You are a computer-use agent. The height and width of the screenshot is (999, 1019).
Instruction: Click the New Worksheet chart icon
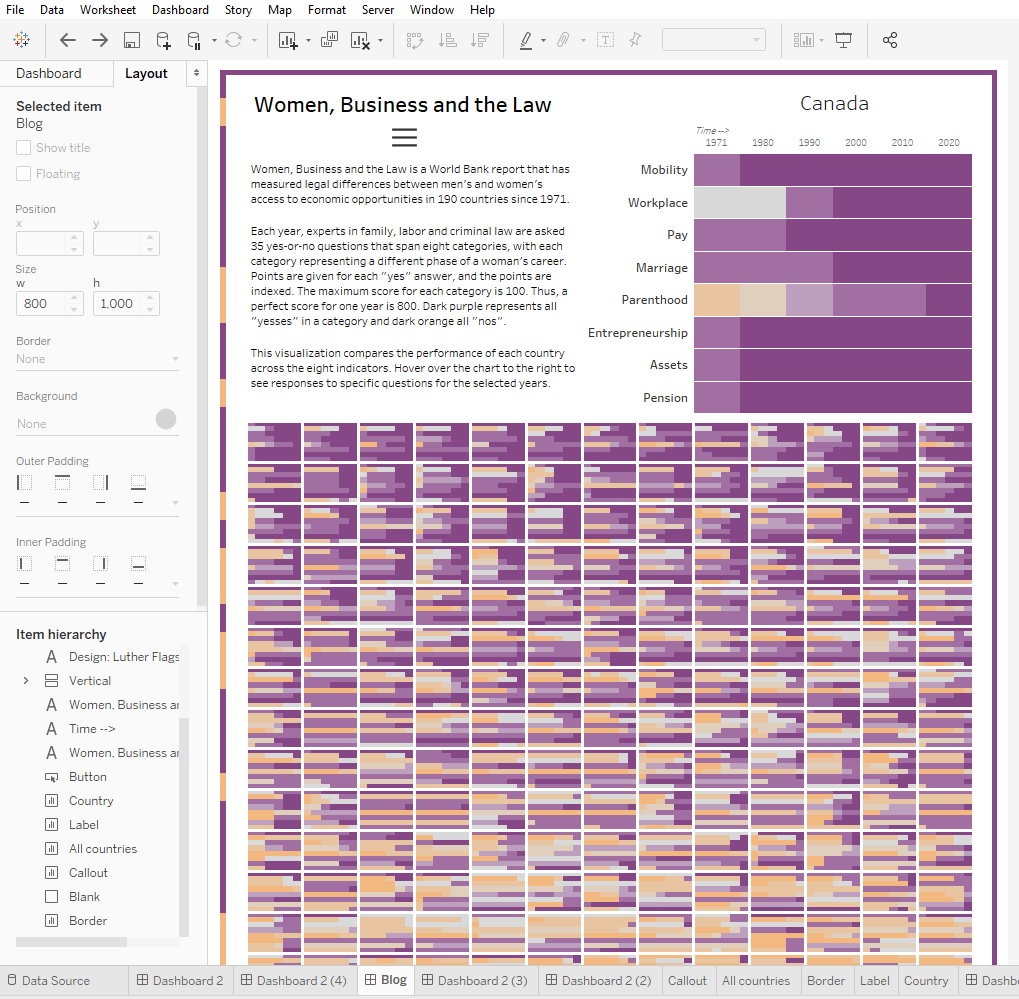(x=288, y=40)
